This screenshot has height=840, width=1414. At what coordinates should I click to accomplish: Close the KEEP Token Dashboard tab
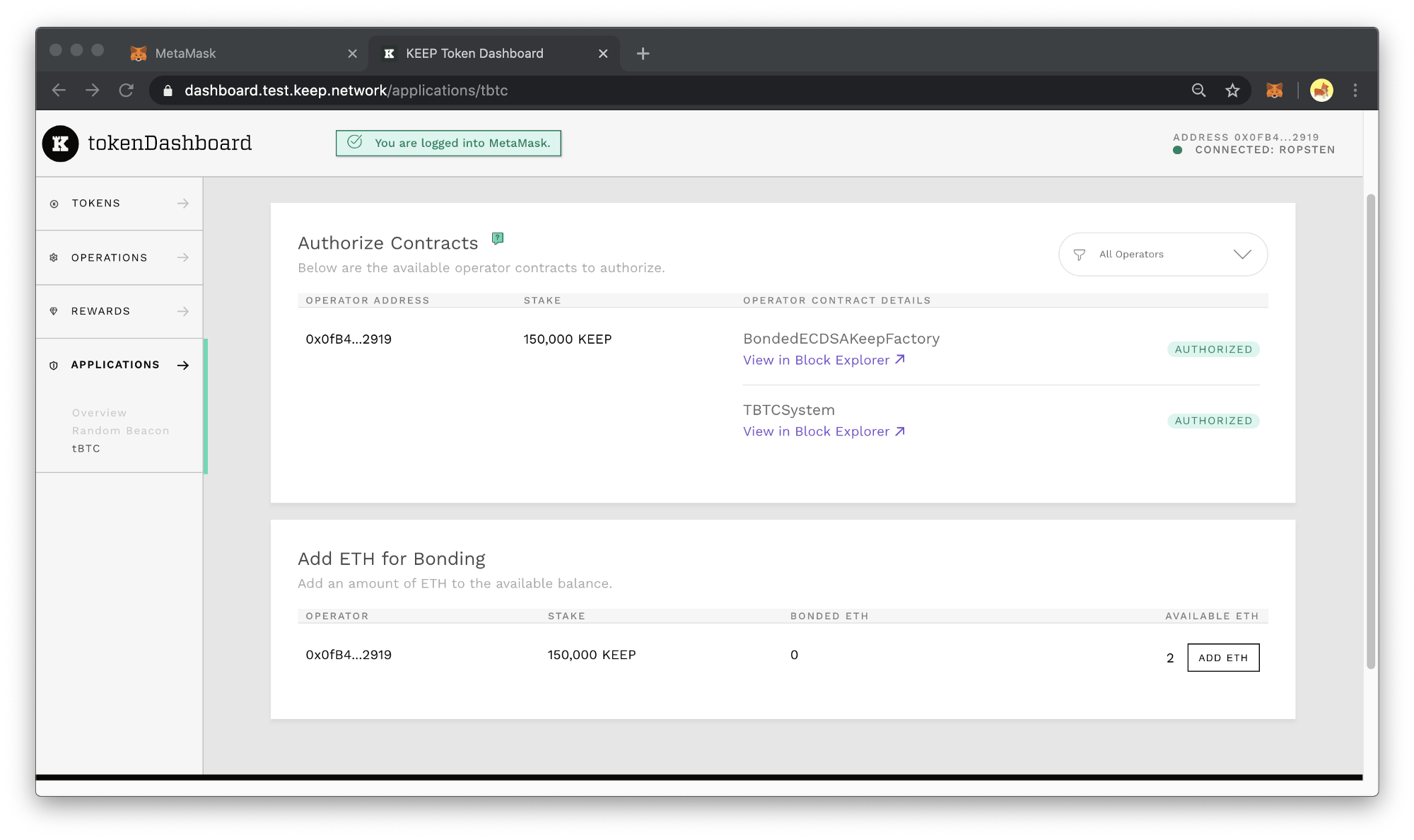(x=603, y=54)
